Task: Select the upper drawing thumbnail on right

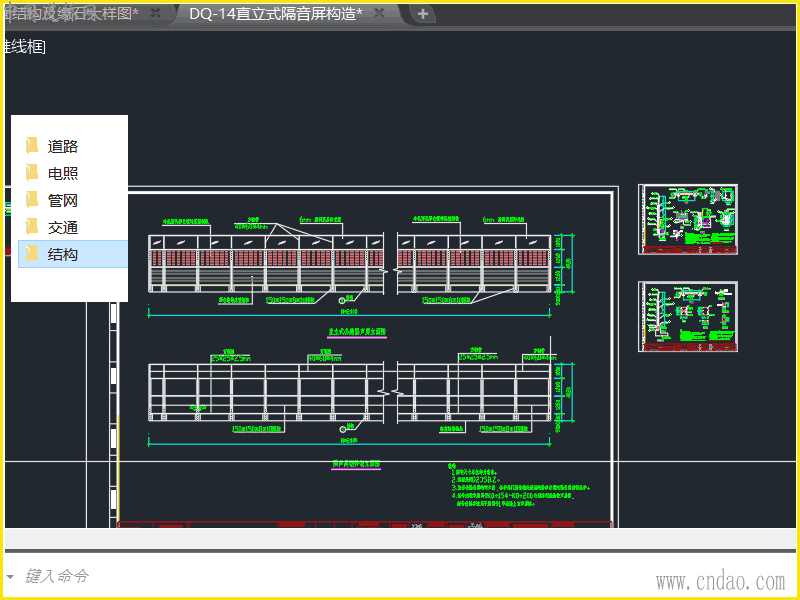Action: (688, 219)
